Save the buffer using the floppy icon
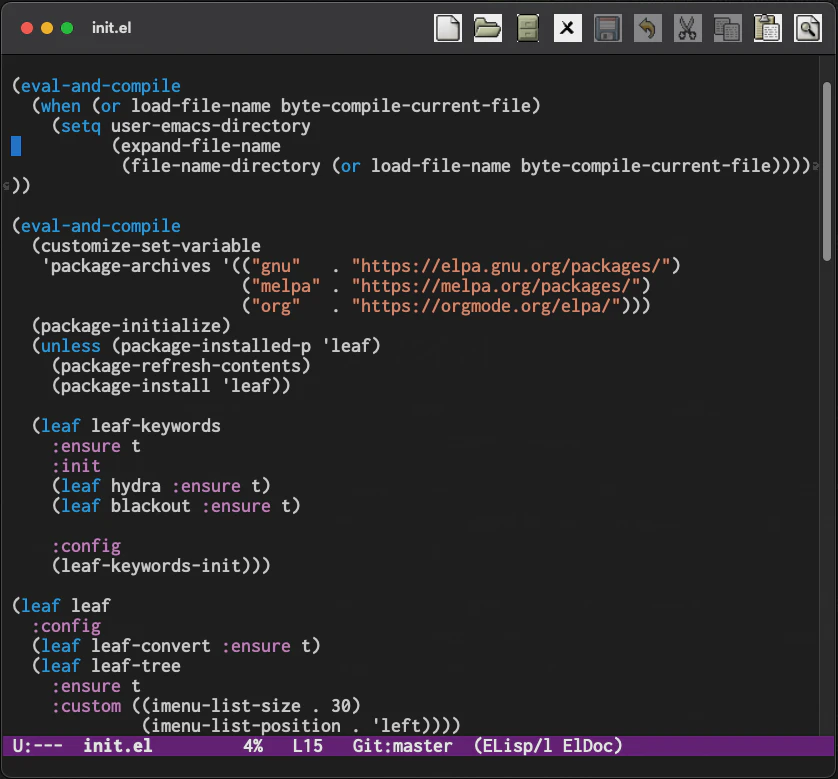 (x=608, y=28)
